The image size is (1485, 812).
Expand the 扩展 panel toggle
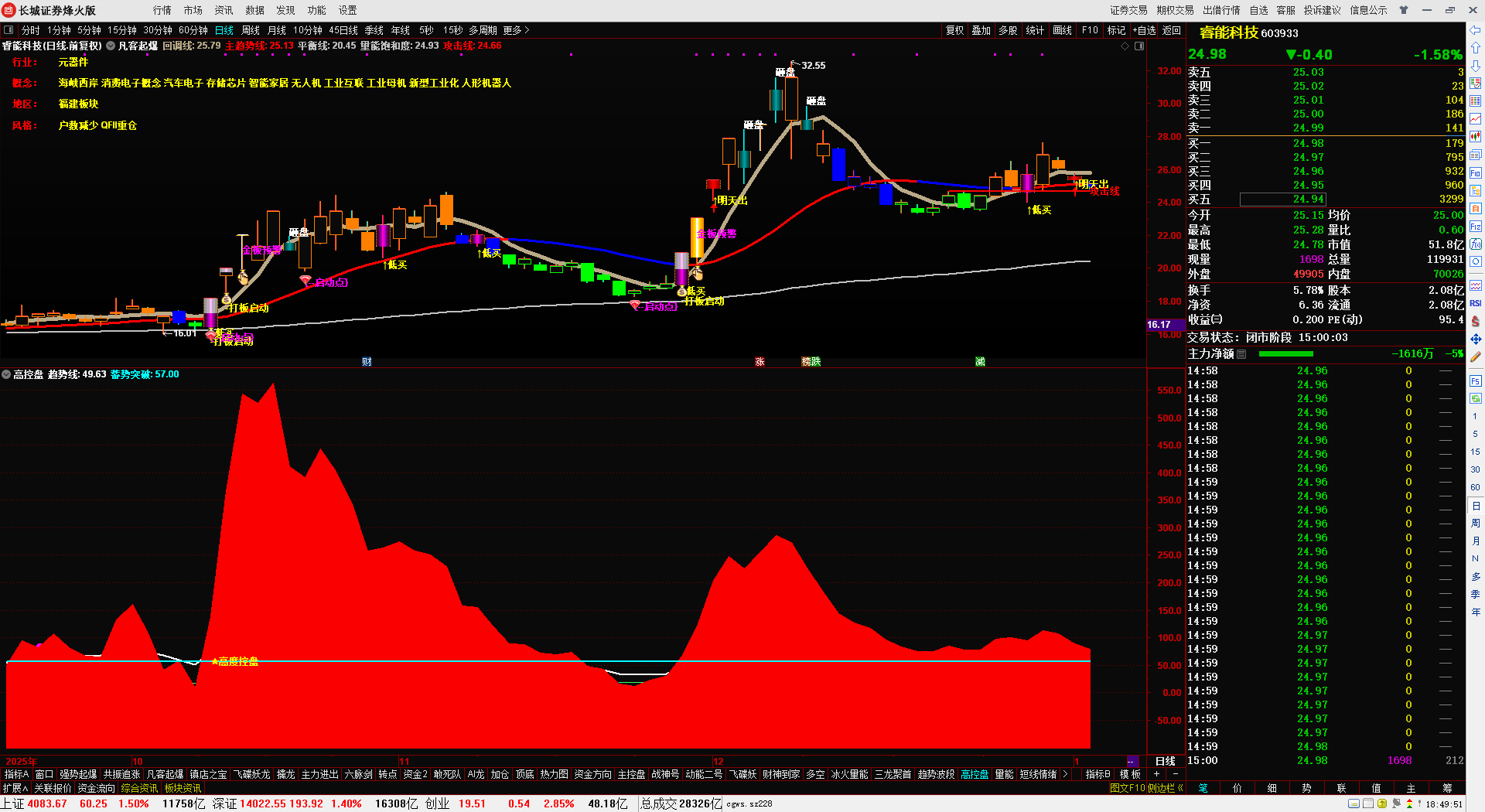pyautogui.click(x=15, y=788)
